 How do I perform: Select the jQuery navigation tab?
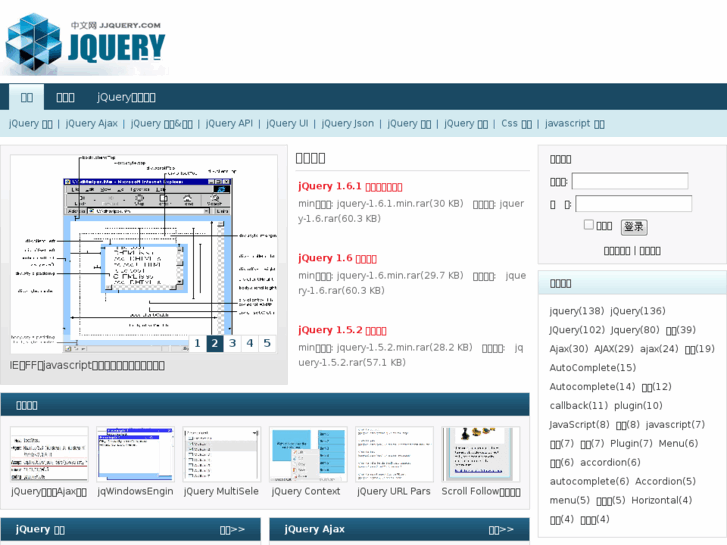126,97
